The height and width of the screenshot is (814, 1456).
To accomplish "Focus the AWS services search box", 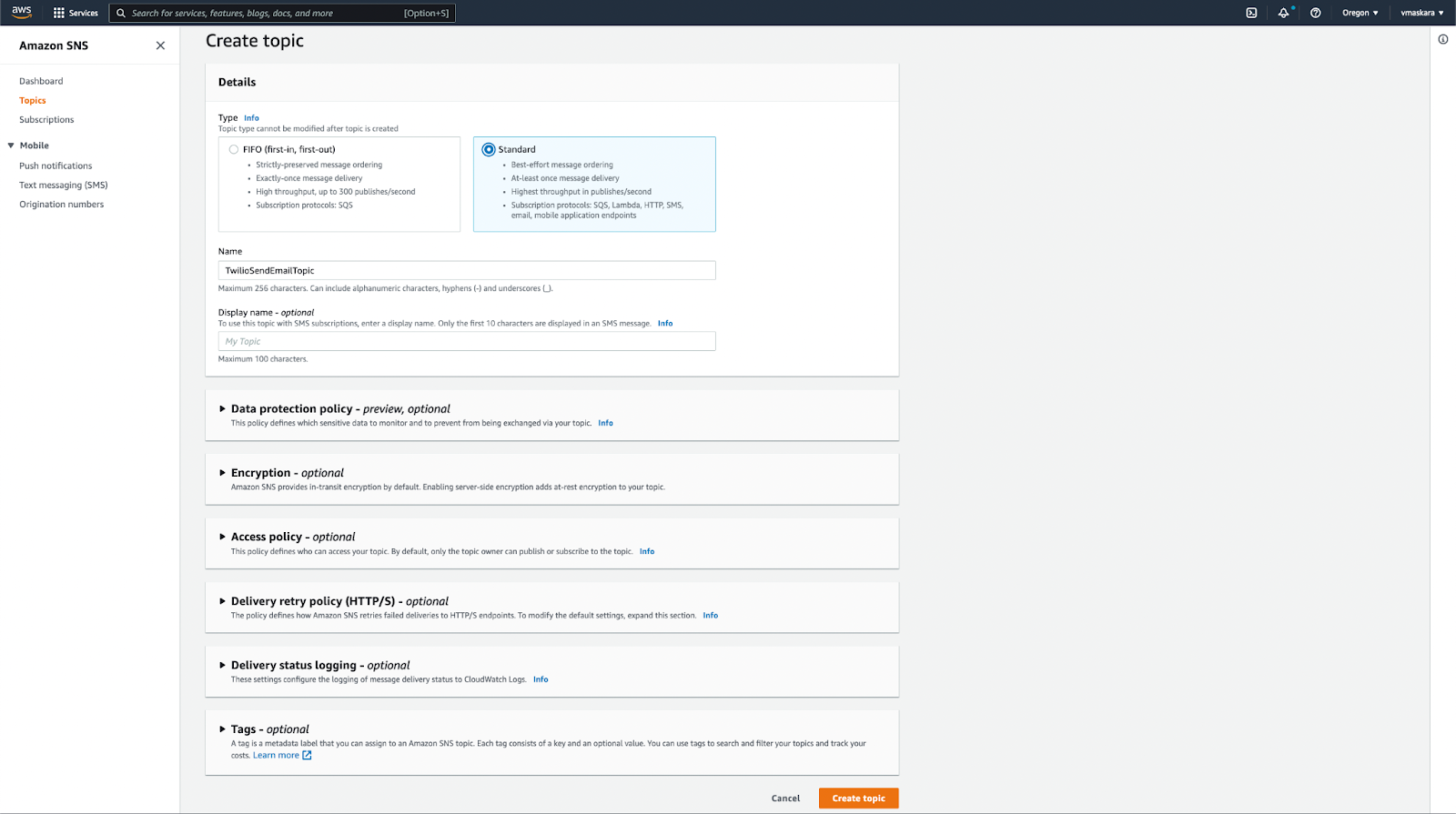I will (282, 13).
